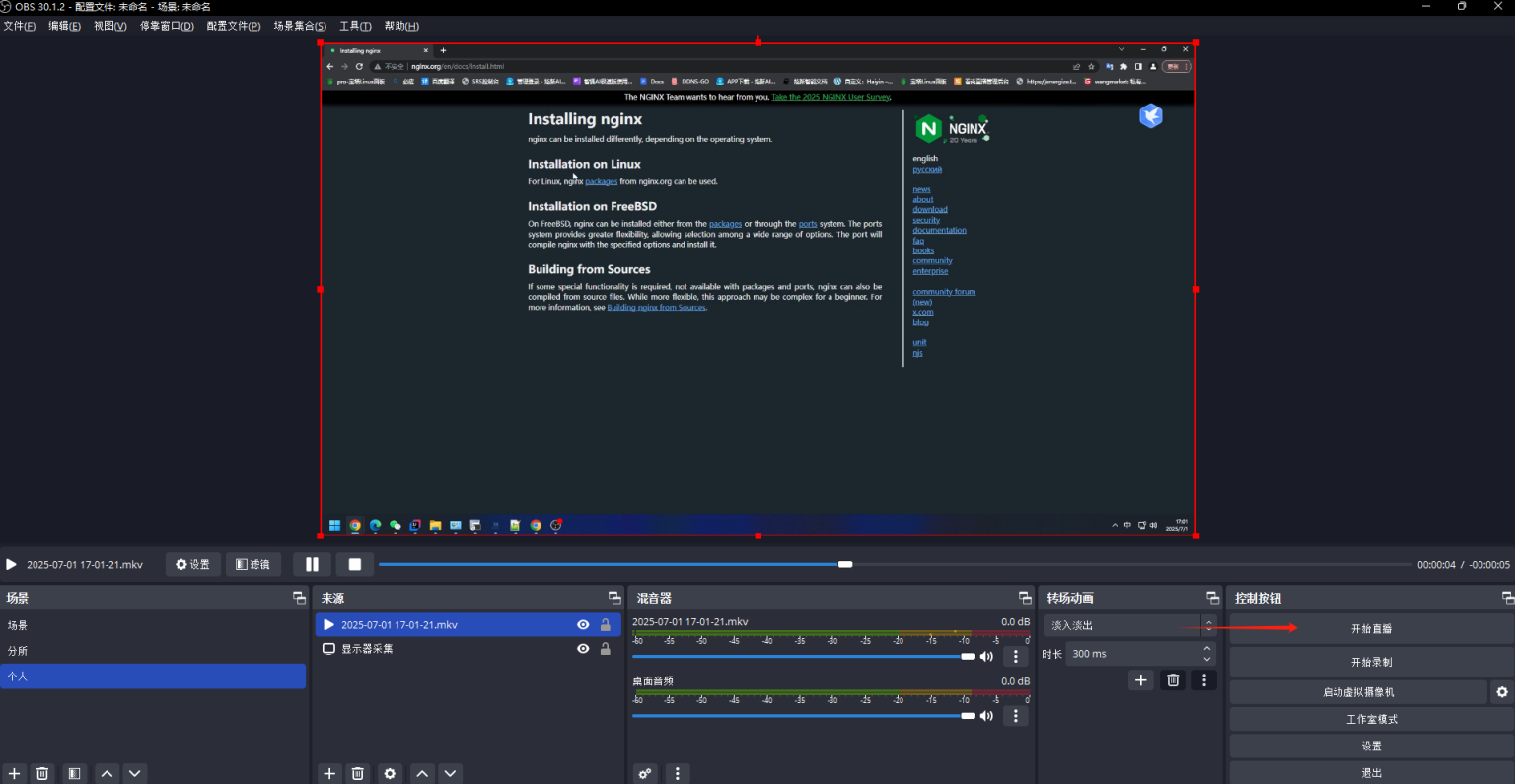Pause the media playback
The height and width of the screenshot is (784, 1515).
coord(312,565)
